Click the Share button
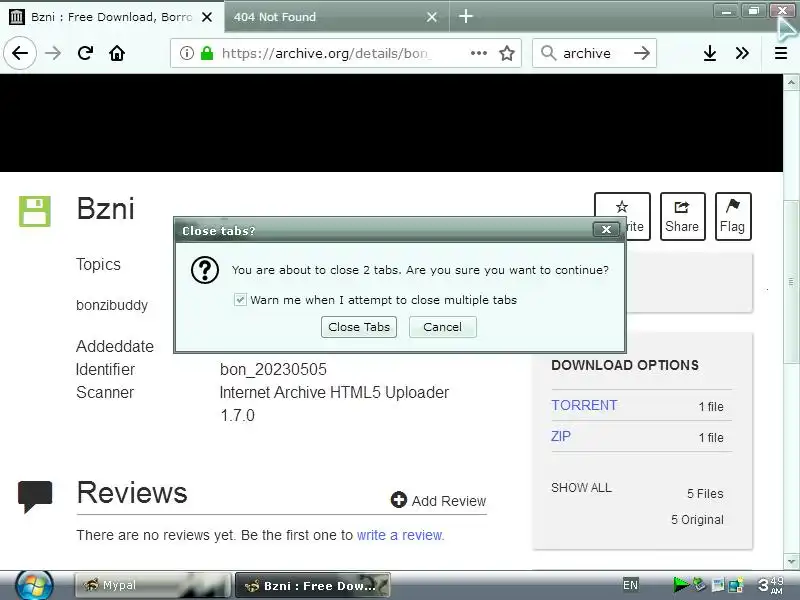 point(682,216)
